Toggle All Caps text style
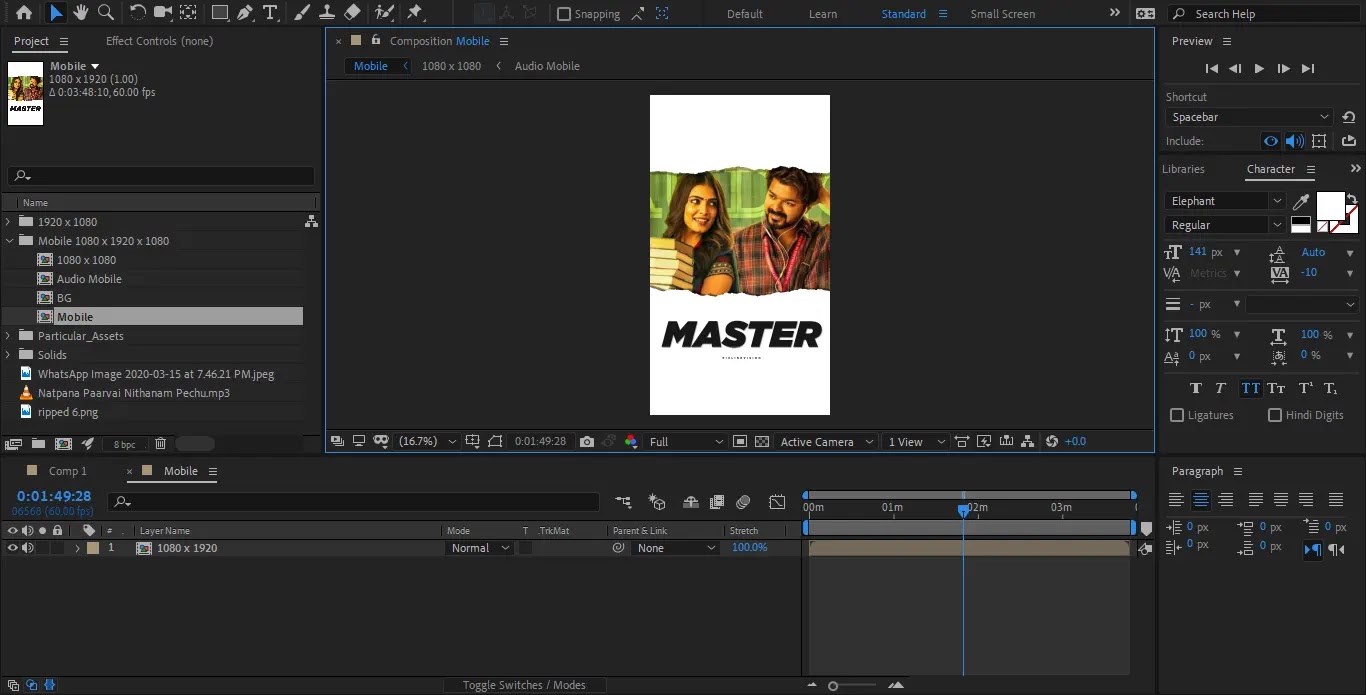Image resolution: width=1366 pixels, height=695 pixels. click(x=1250, y=388)
